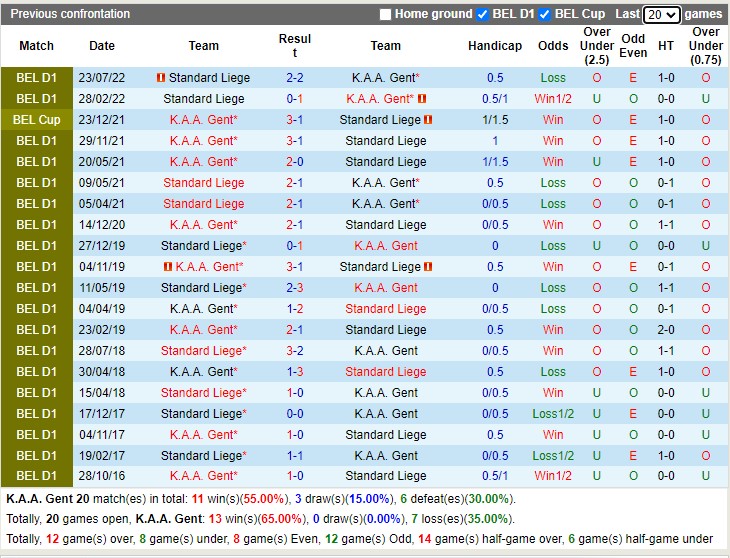Image resolution: width=730 pixels, height=558 pixels.
Task: Click red card icon beside K.A.A. Gent 28/02/22
Action: pyautogui.click(x=422, y=99)
